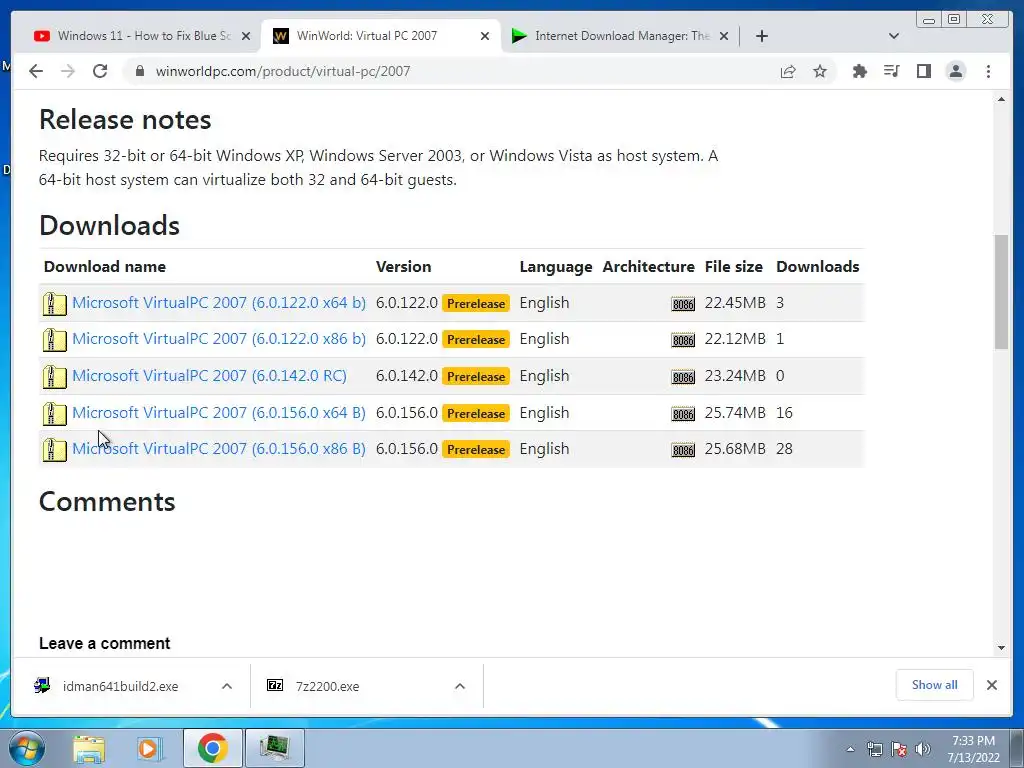Click the 25.74MB file size cell

pos(735,413)
